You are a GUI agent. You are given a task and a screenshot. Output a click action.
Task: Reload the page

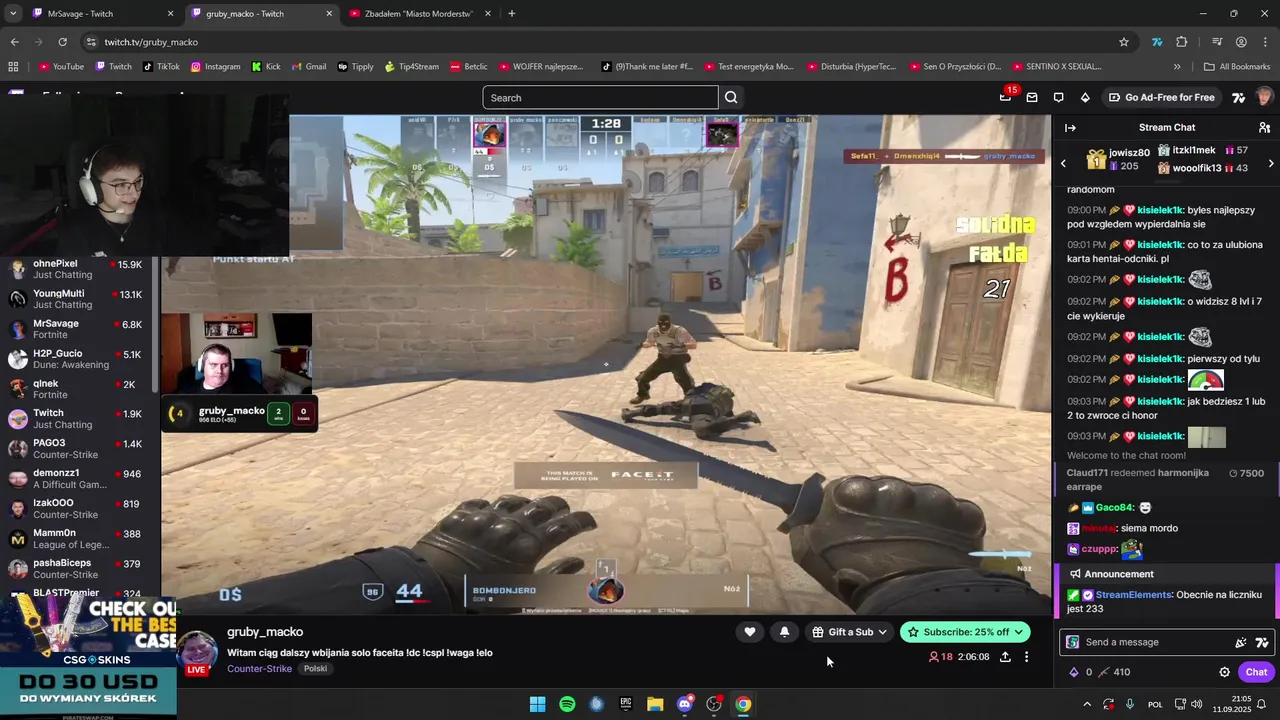(62, 42)
